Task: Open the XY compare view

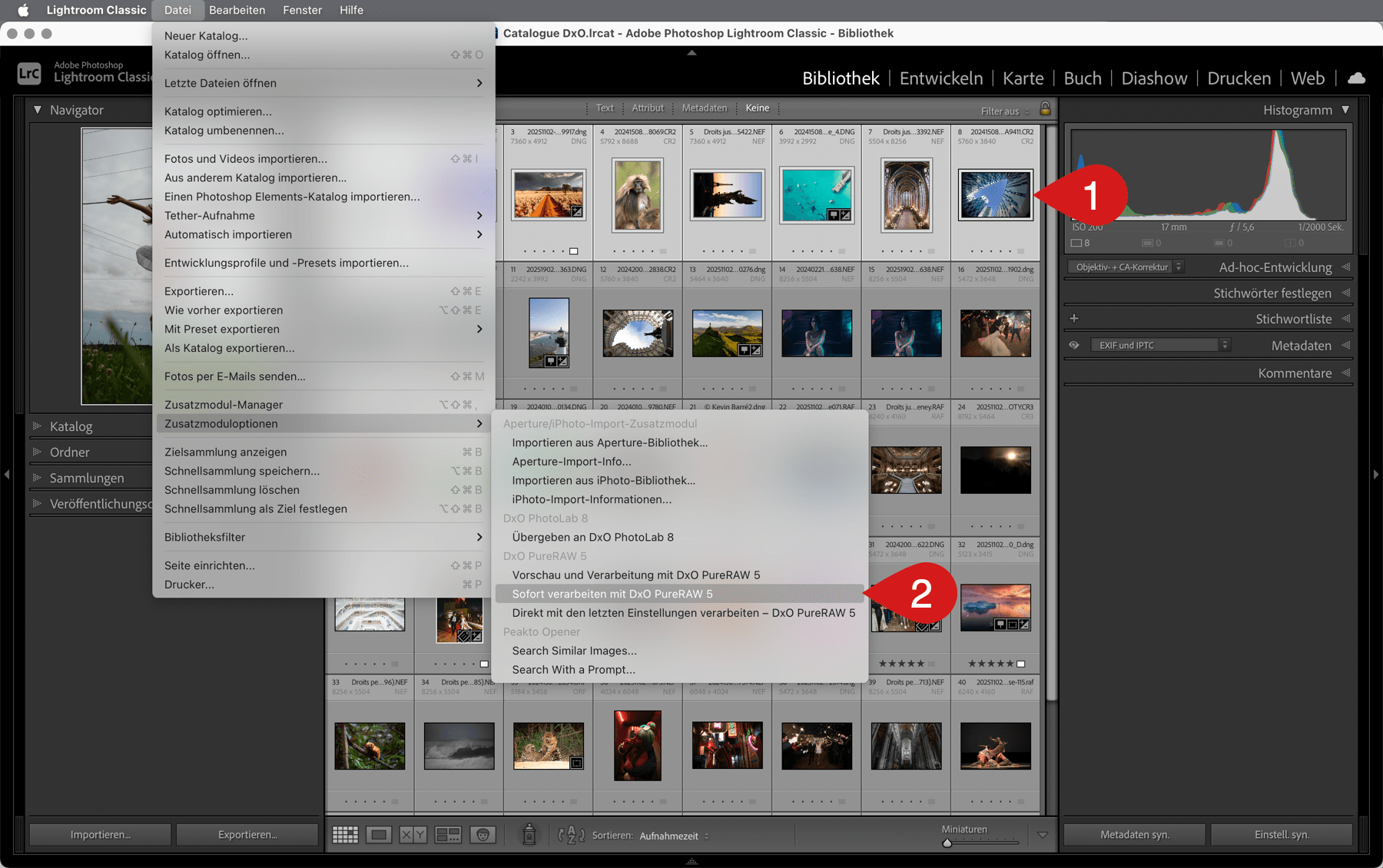Action: coord(413,835)
